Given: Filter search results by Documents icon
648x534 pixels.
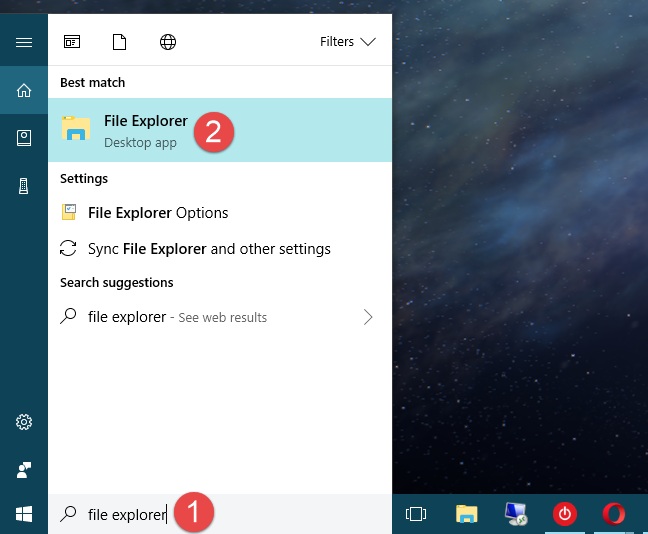Looking at the screenshot, I should pos(120,42).
